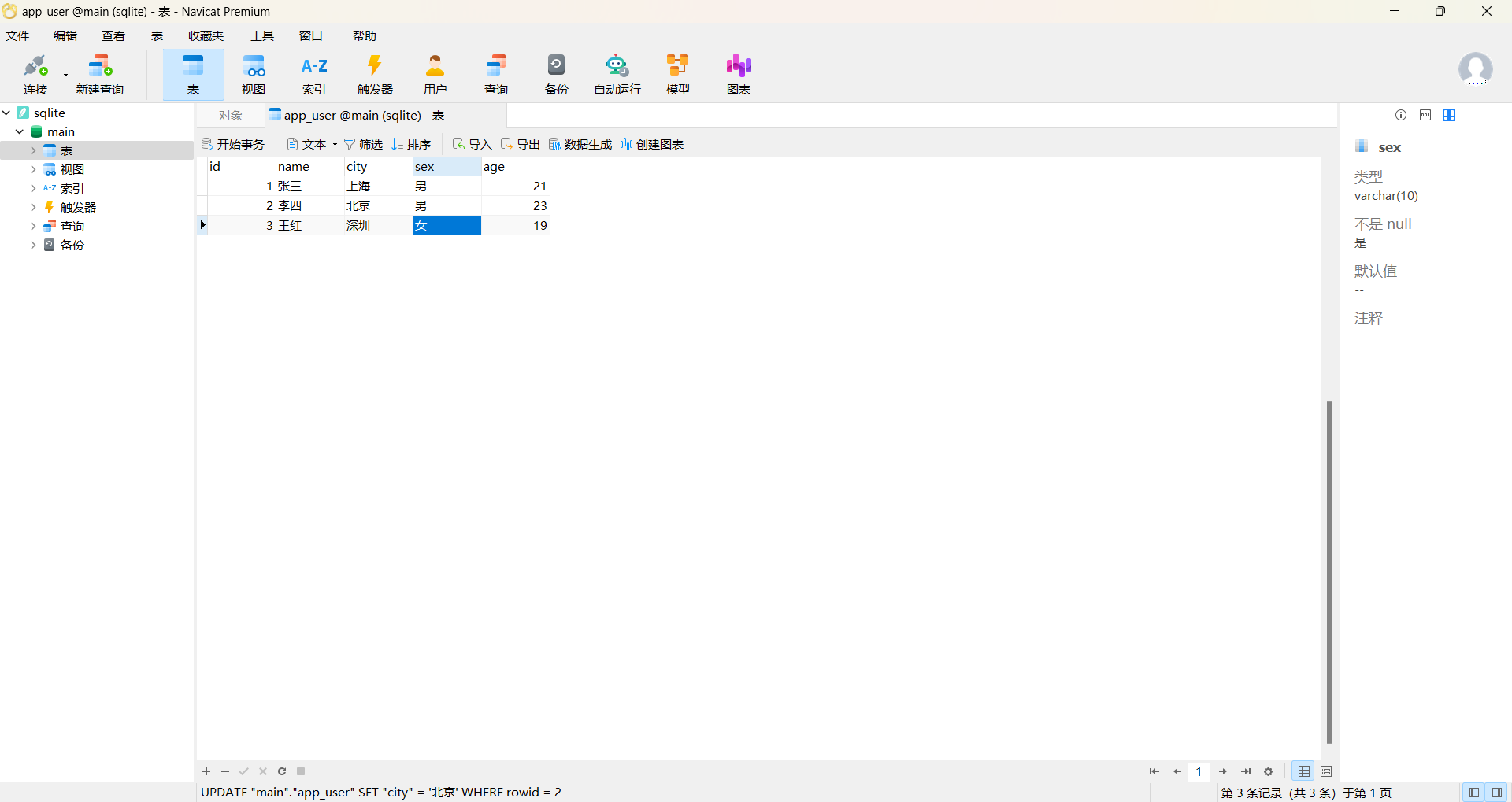The width and height of the screenshot is (1512, 802).
Task: Go to the last page of records
Action: pyautogui.click(x=1246, y=771)
